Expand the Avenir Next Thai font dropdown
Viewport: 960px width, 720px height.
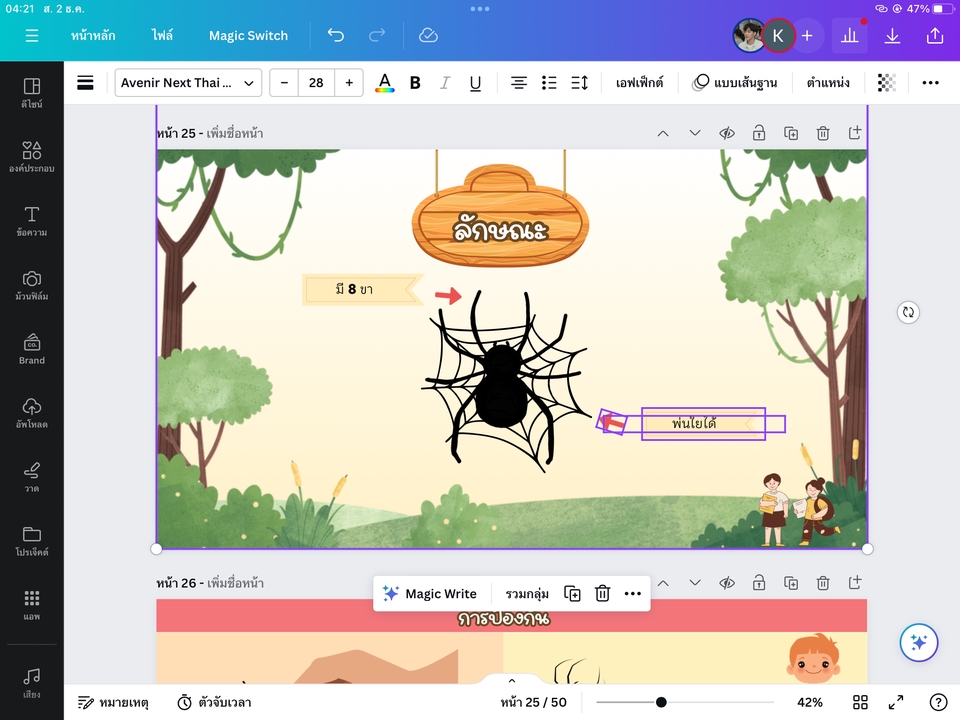pos(188,83)
